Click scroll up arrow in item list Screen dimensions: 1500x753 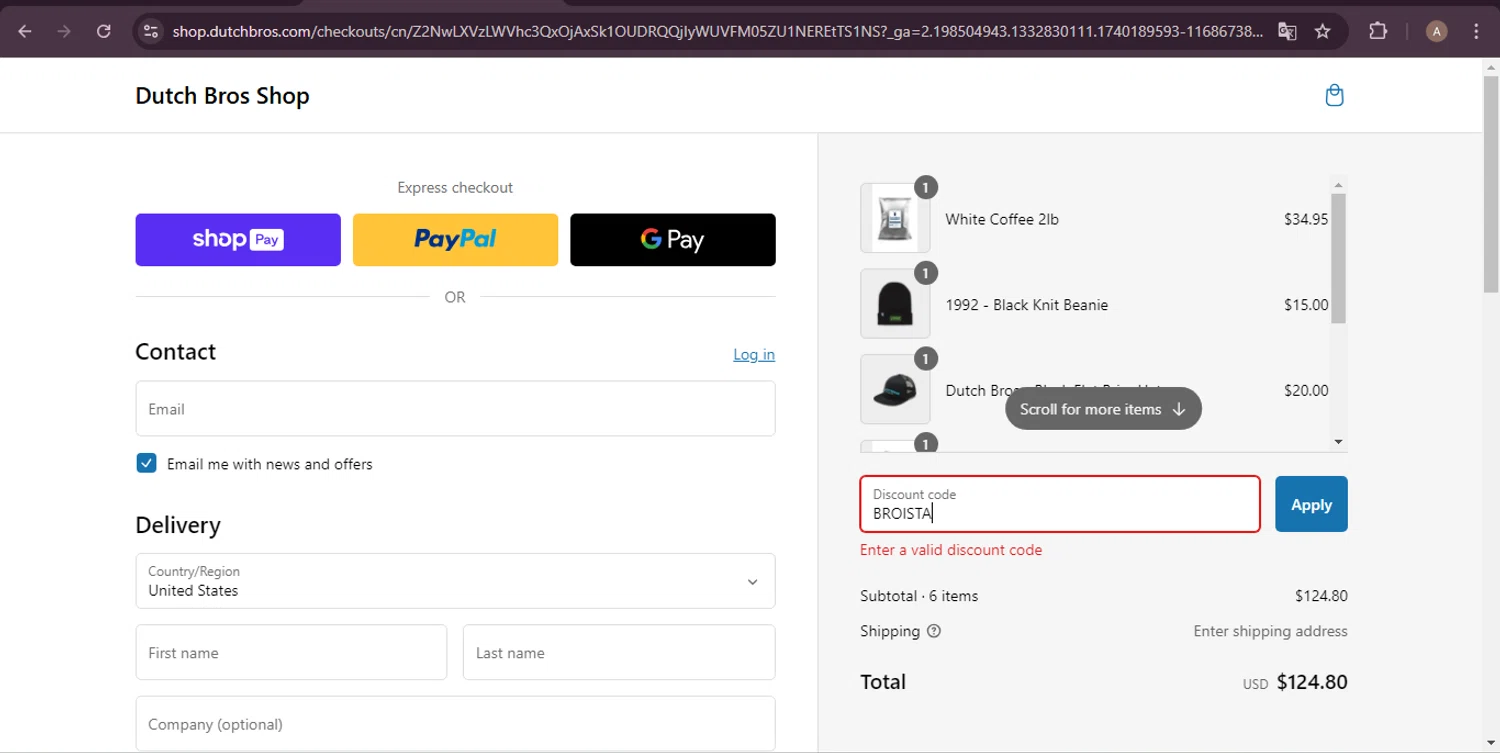(1338, 184)
